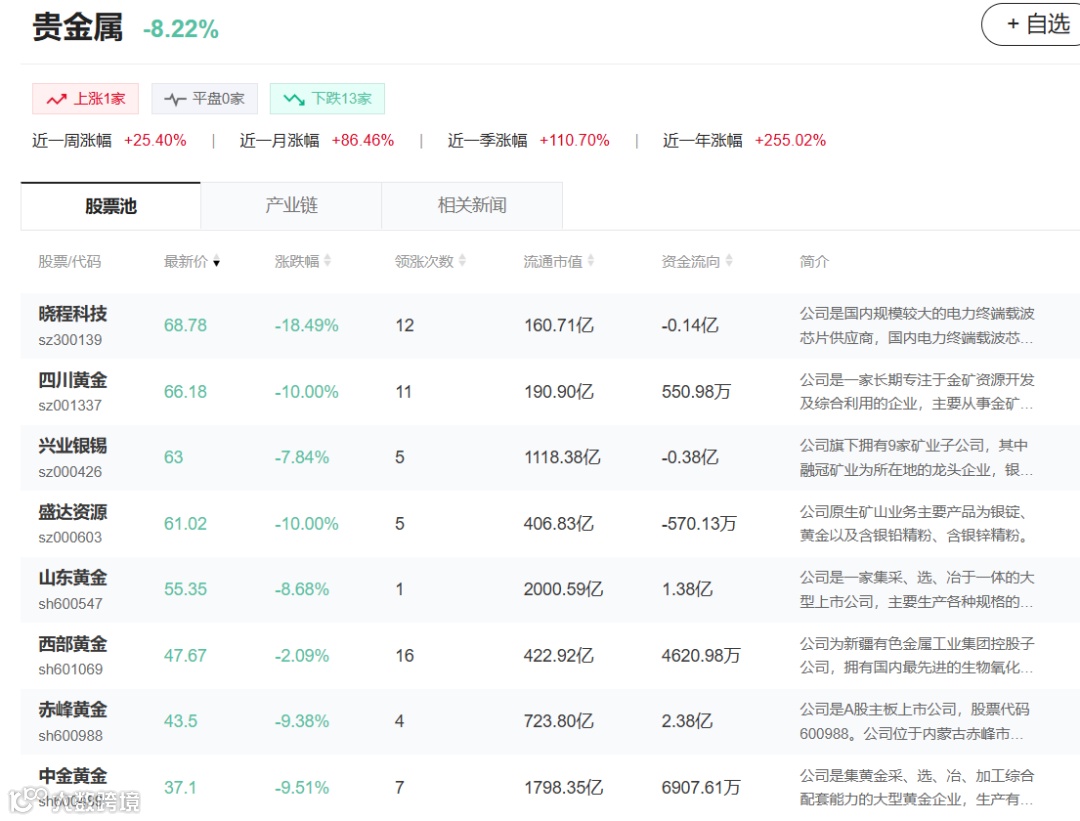
Task: Click 近一周涨幅 value +25.40%
Action: tap(155, 141)
